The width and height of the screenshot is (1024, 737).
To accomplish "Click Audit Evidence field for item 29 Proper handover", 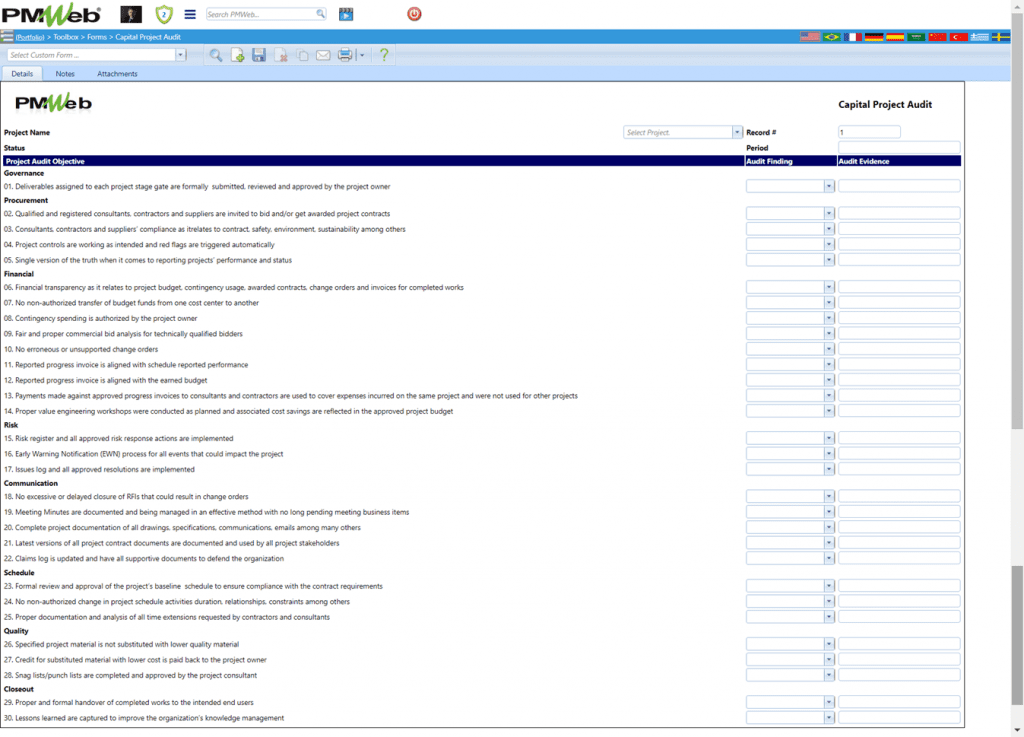I will coord(899,702).
